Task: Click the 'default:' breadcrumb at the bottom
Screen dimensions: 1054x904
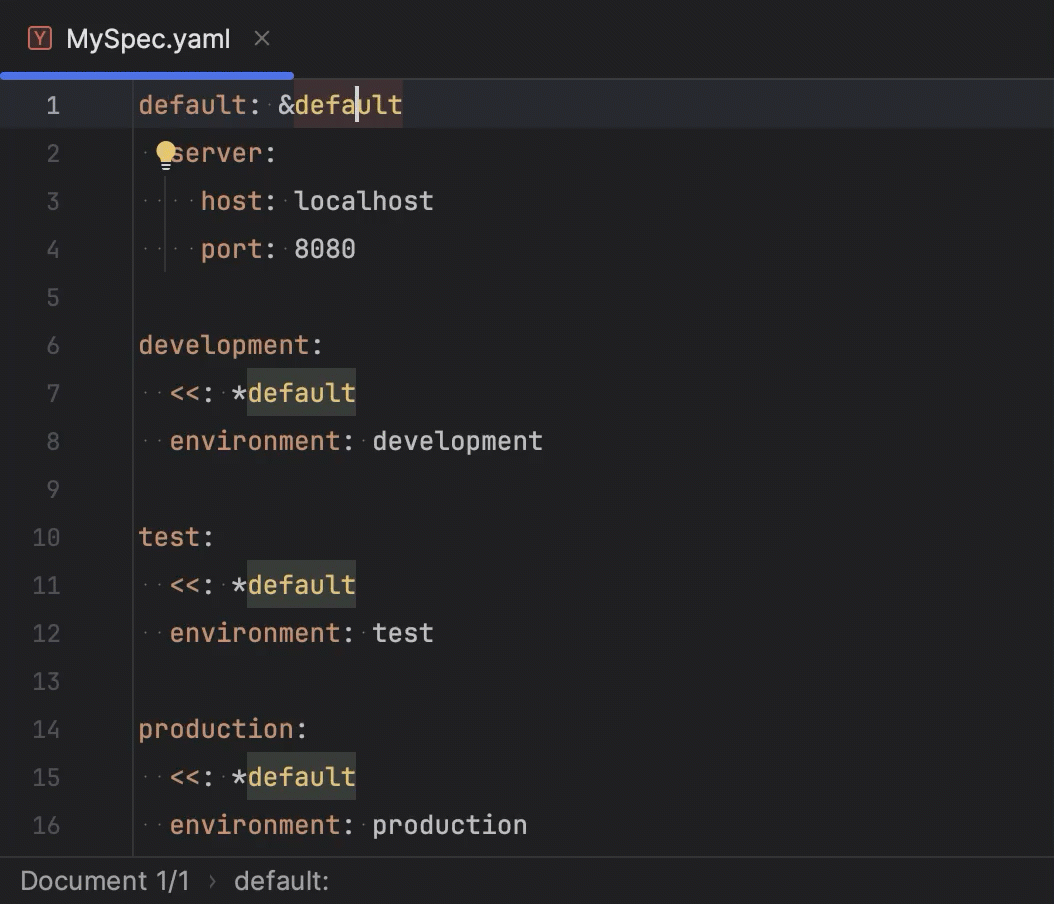Action: 281,880
